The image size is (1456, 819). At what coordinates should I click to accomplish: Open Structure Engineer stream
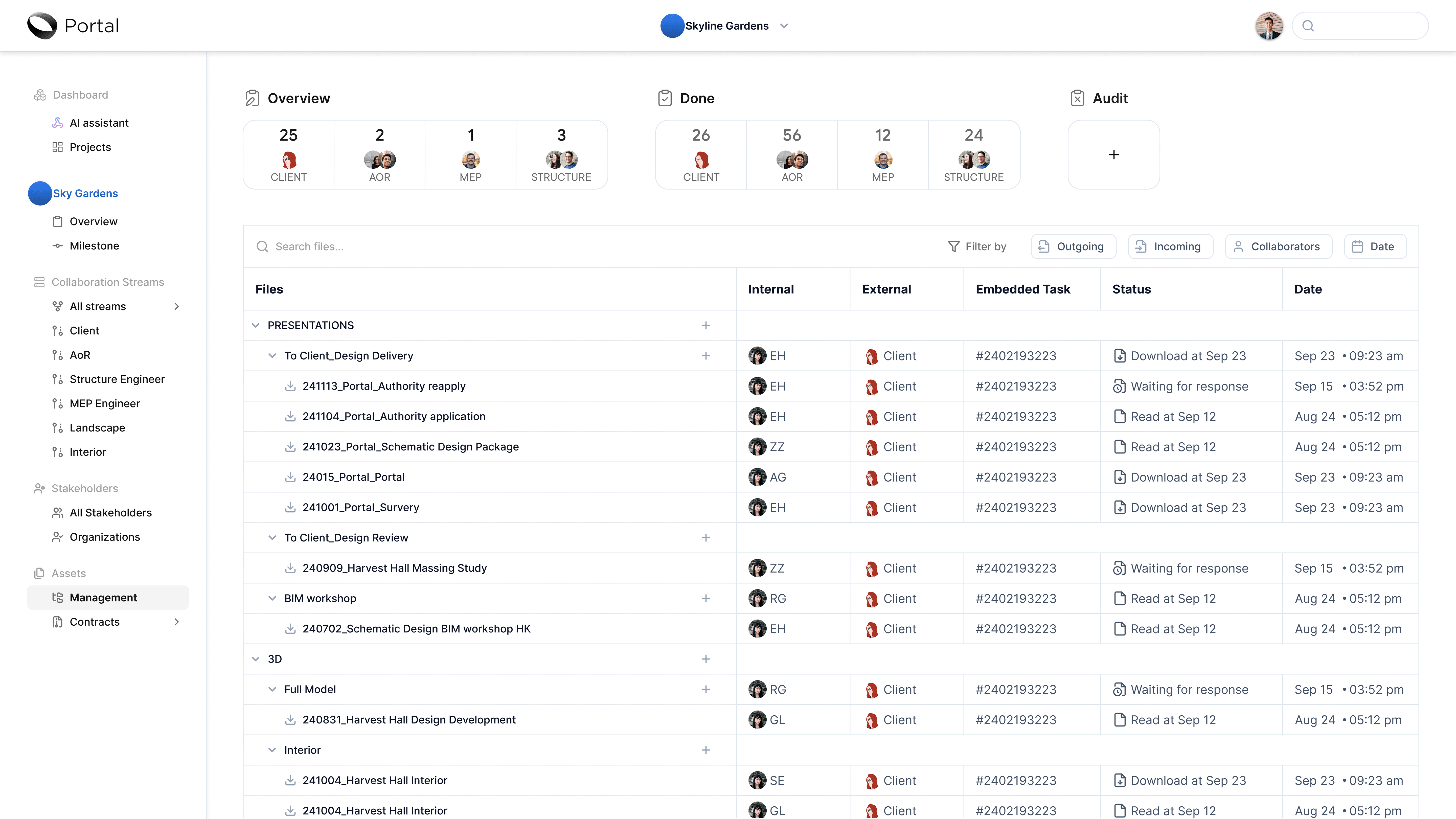pyautogui.click(x=117, y=379)
